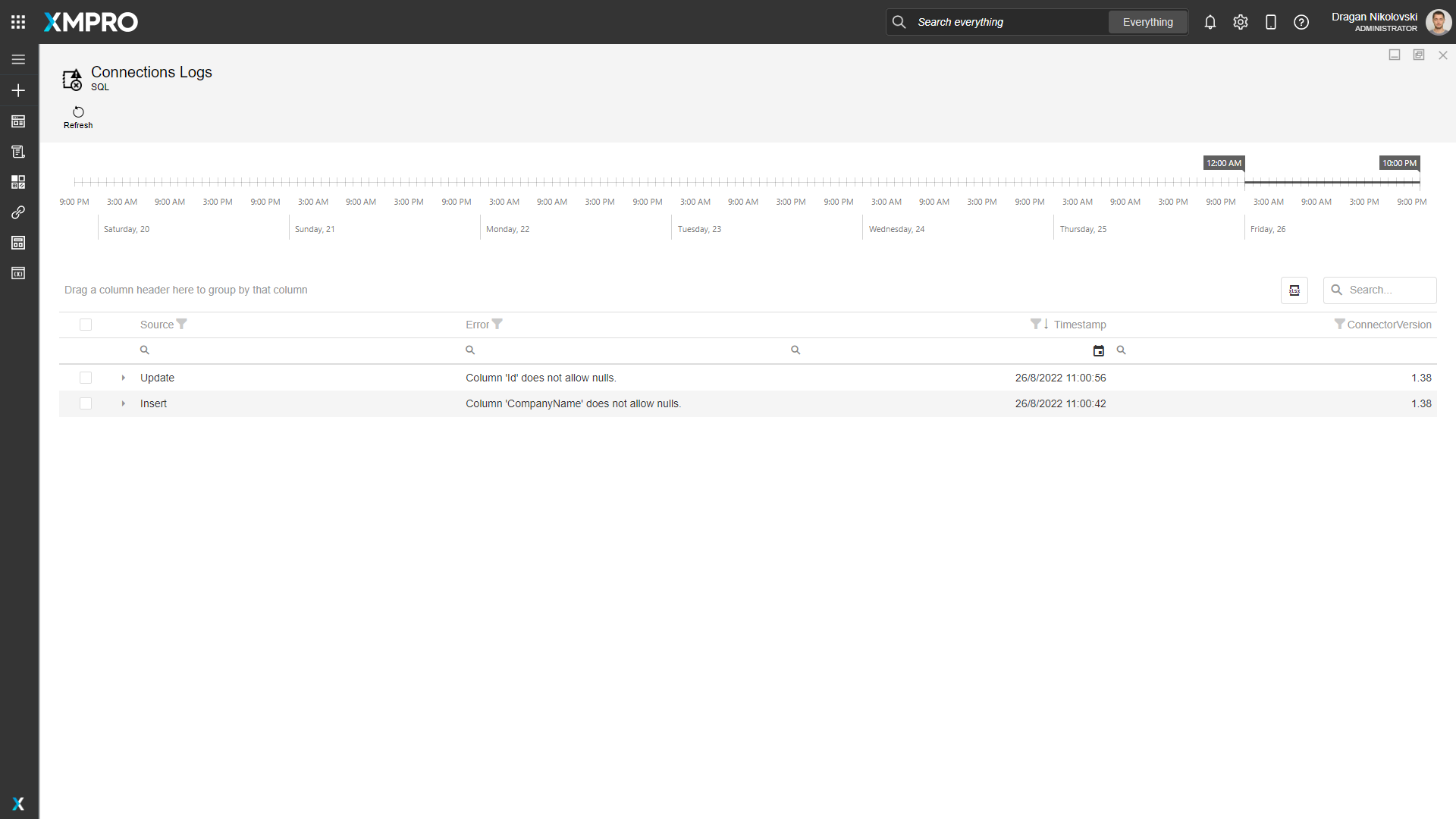Image resolution: width=1456 pixels, height=819 pixels.
Task: Open the sidebar hamburger menu
Action: [18, 59]
